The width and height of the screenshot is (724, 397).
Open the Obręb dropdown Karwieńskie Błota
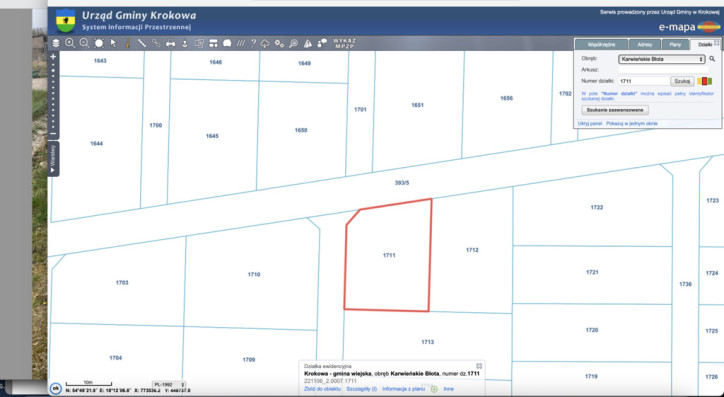[661, 59]
